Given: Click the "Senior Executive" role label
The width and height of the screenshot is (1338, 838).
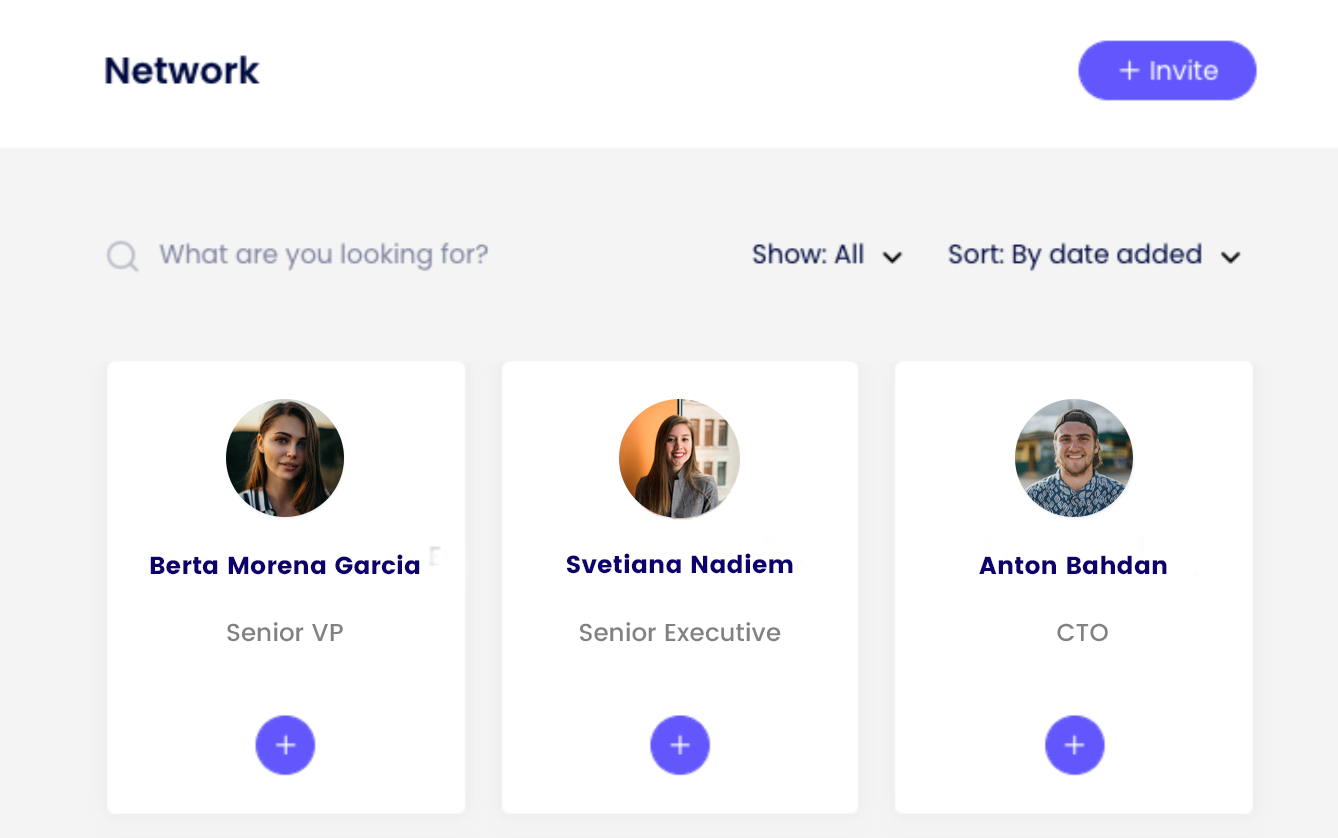Looking at the screenshot, I should coord(679,633).
